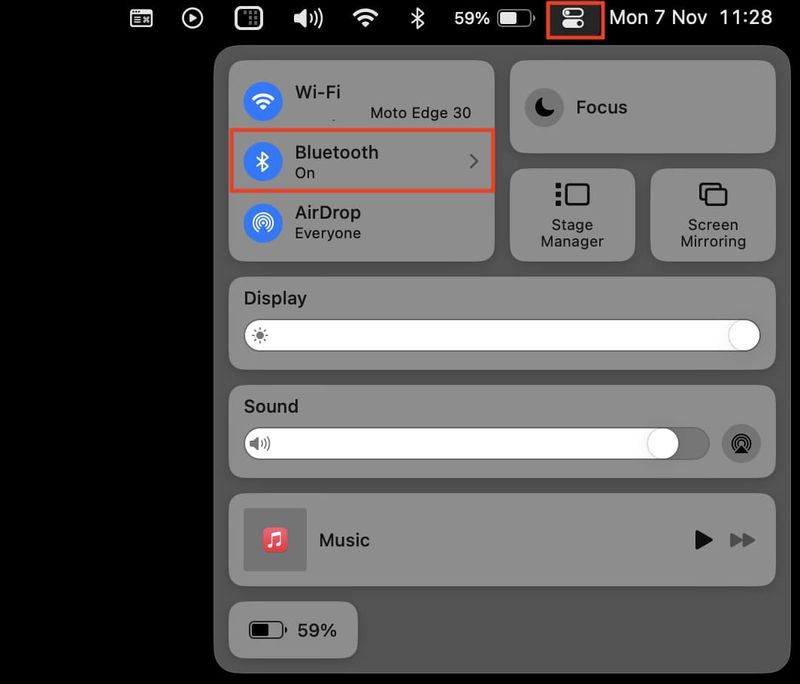Play music in the Music module
The height and width of the screenshot is (684, 800).
(x=703, y=540)
